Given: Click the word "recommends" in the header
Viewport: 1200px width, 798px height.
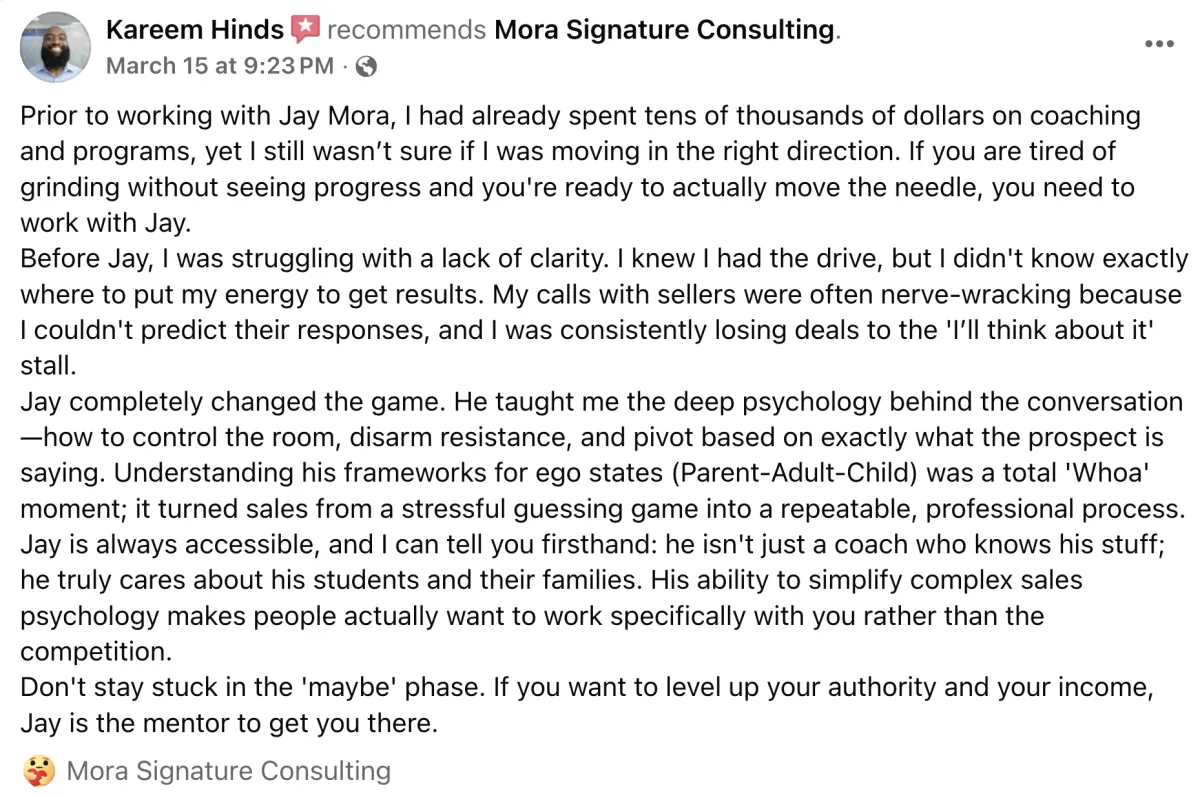Looking at the screenshot, I should click(407, 30).
